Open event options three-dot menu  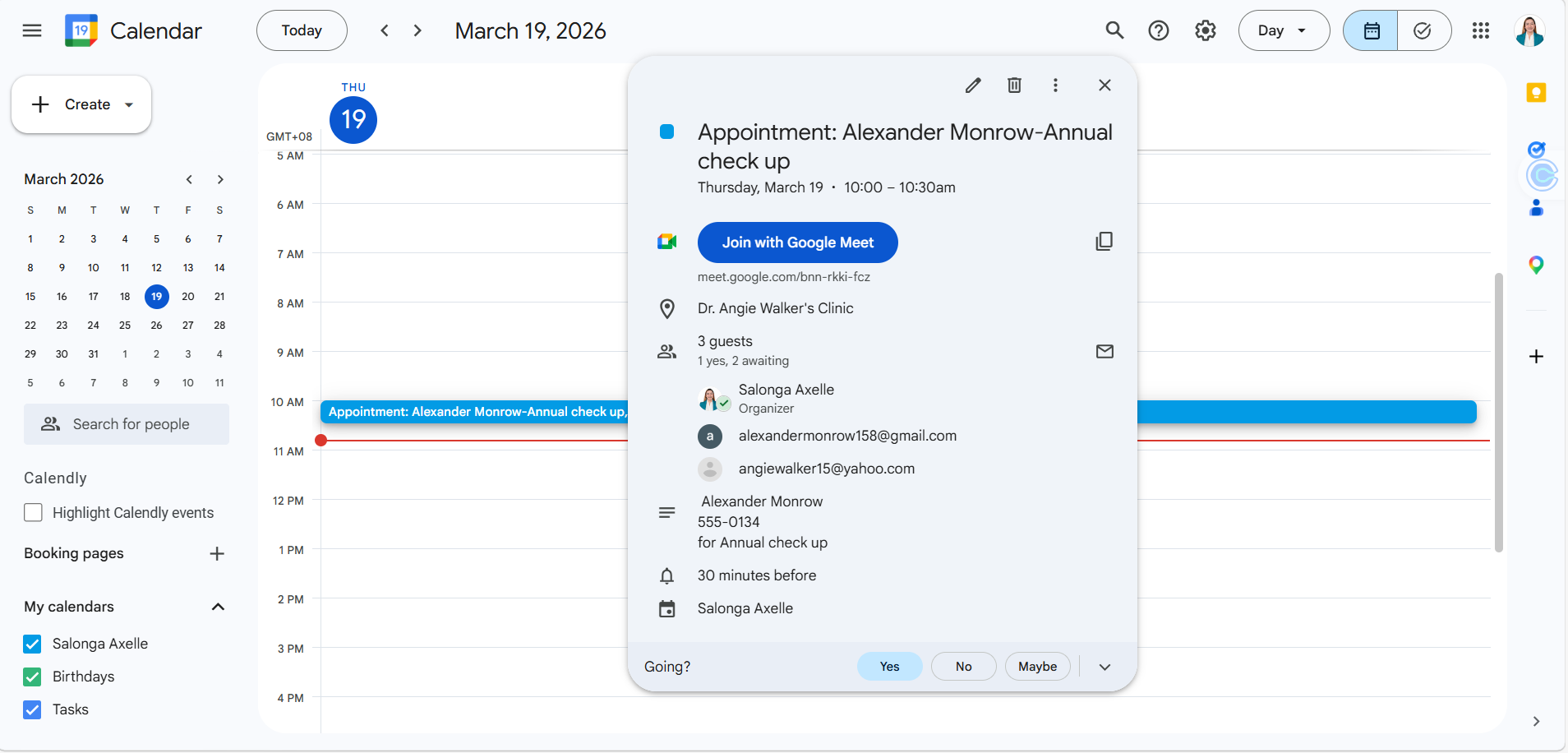pyautogui.click(x=1055, y=85)
